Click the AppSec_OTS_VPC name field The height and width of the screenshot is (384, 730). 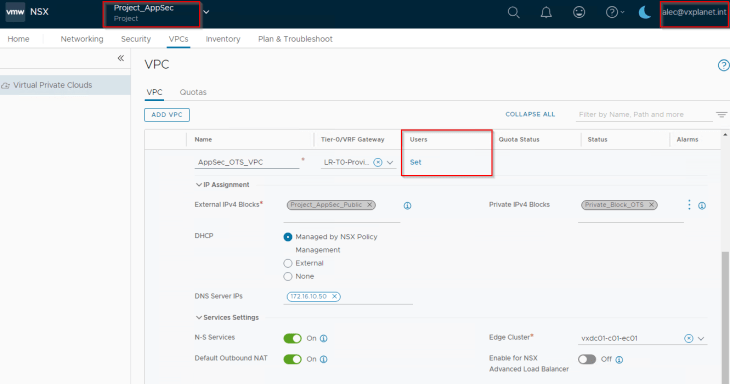[247, 162]
